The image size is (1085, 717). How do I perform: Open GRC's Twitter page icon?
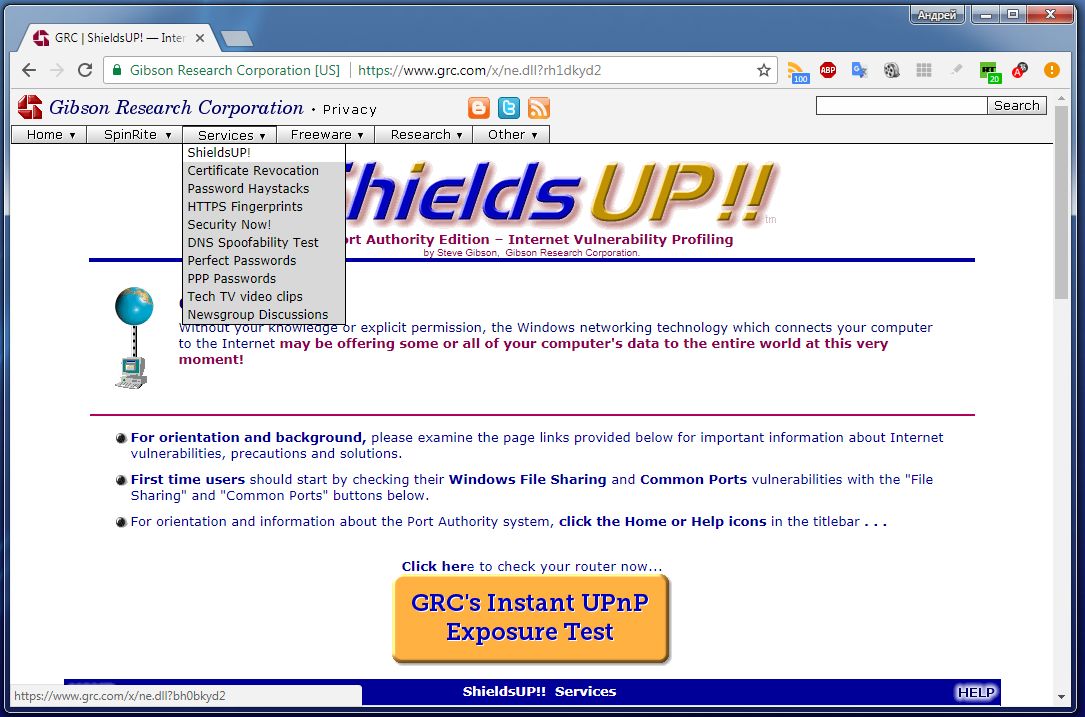pos(509,108)
